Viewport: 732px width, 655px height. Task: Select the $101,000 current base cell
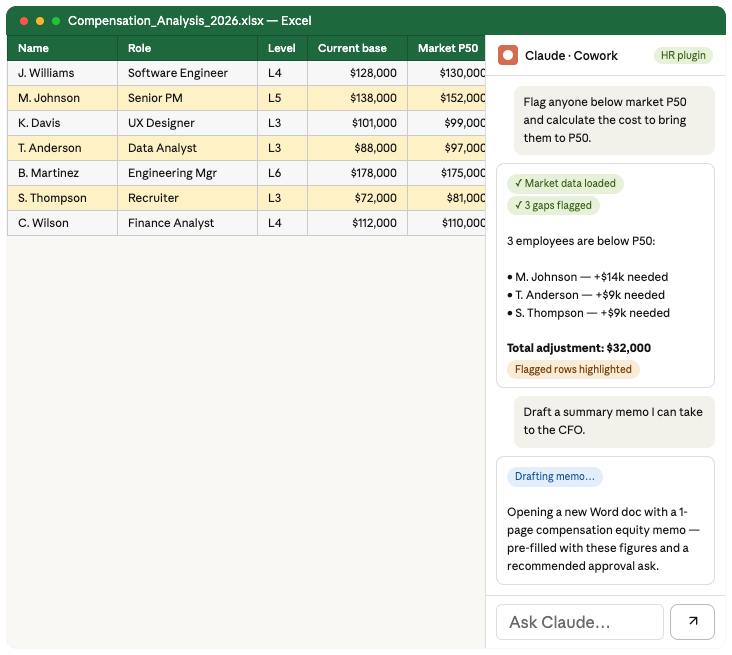click(357, 123)
